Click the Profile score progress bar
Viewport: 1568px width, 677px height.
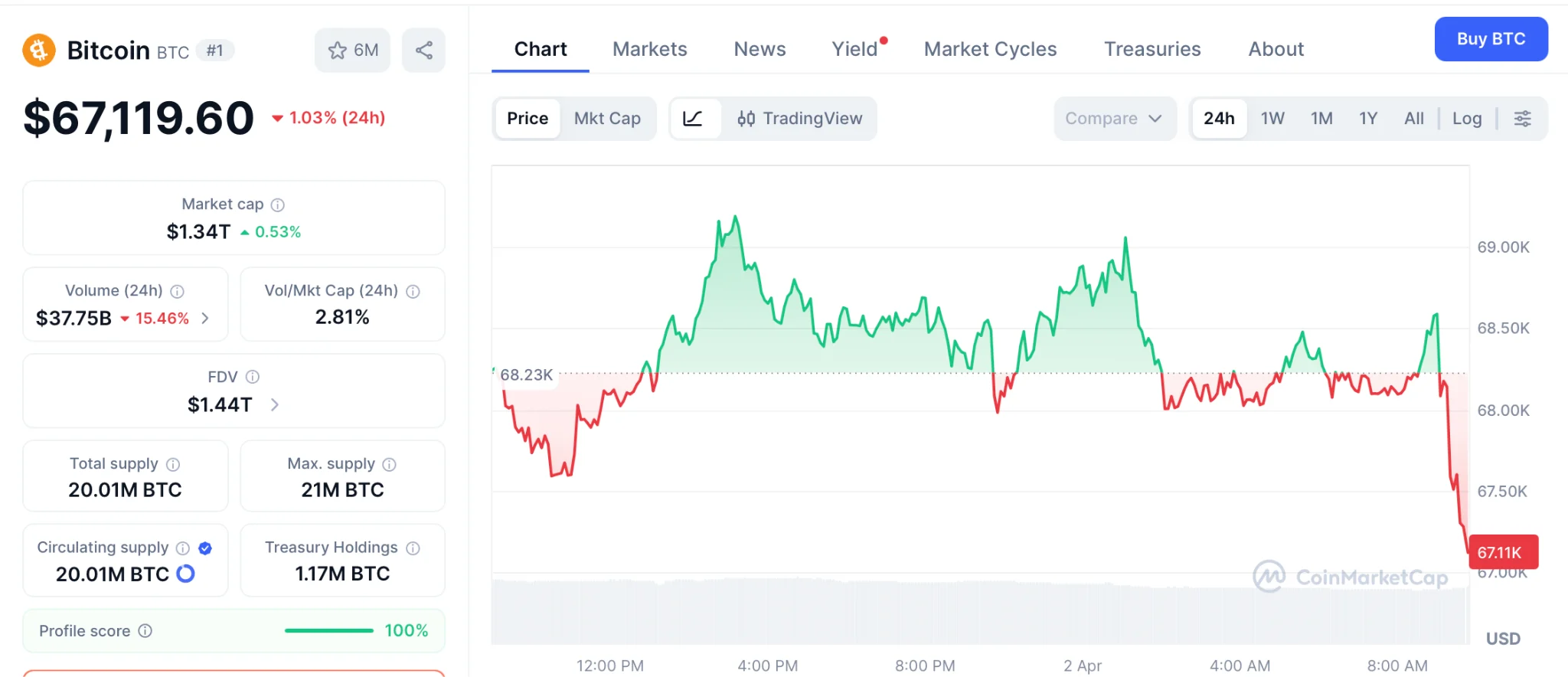coord(328,630)
